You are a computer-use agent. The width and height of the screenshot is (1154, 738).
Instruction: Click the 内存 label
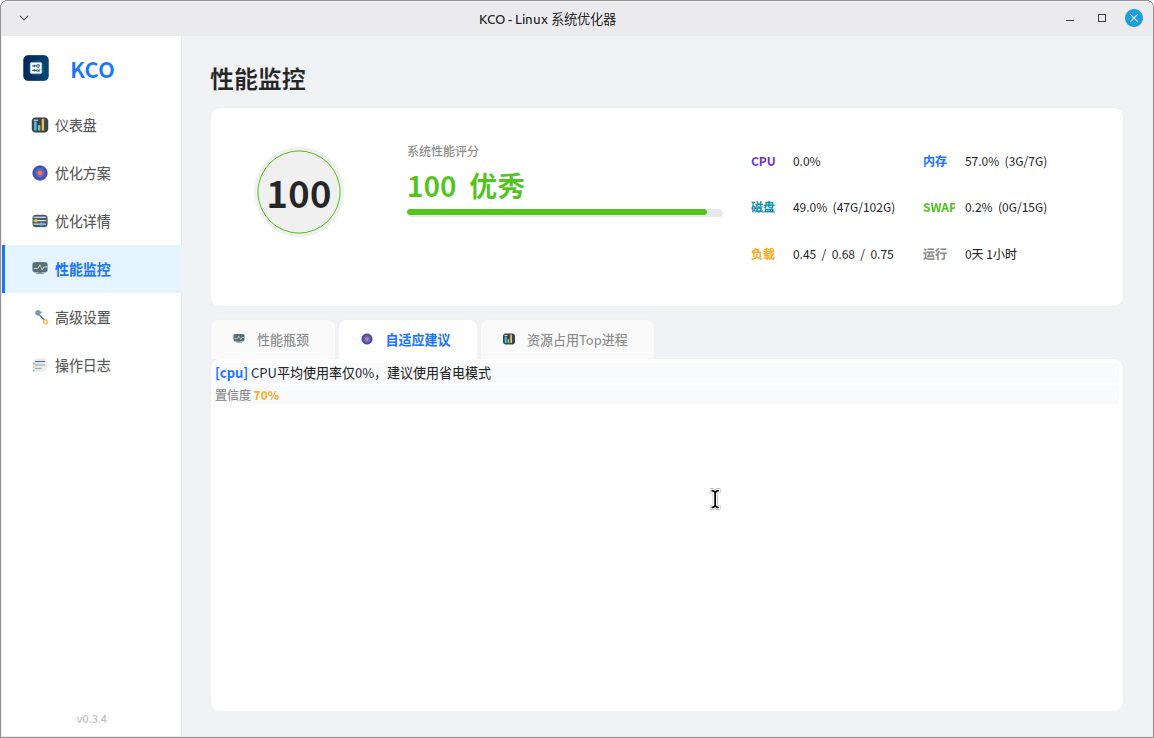coord(935,161)
